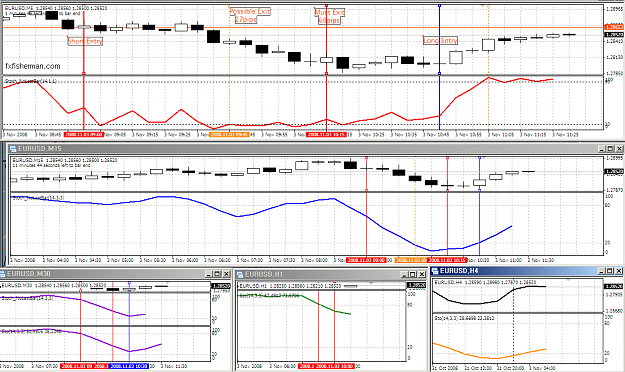Click the blue vertical line in the M30 chart
625x372 pixels.
[129, 323]
